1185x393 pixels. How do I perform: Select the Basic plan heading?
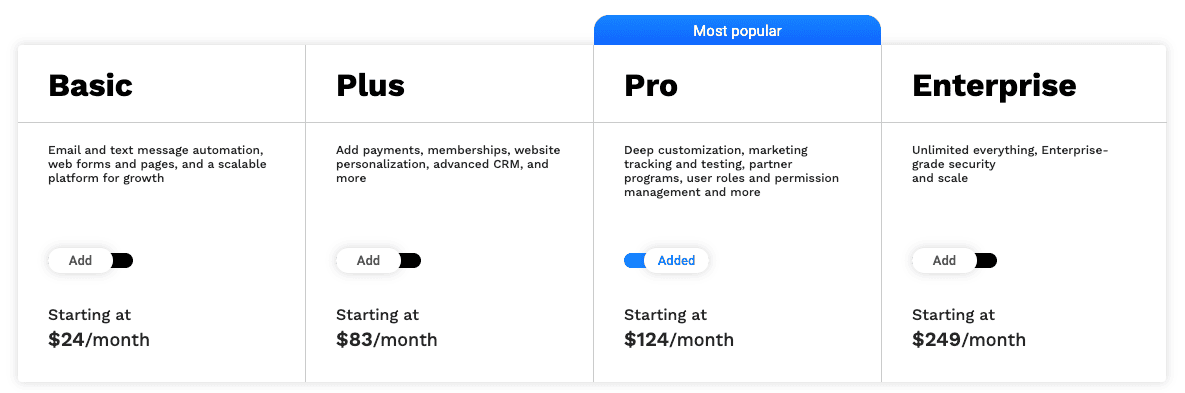point(91,85)
